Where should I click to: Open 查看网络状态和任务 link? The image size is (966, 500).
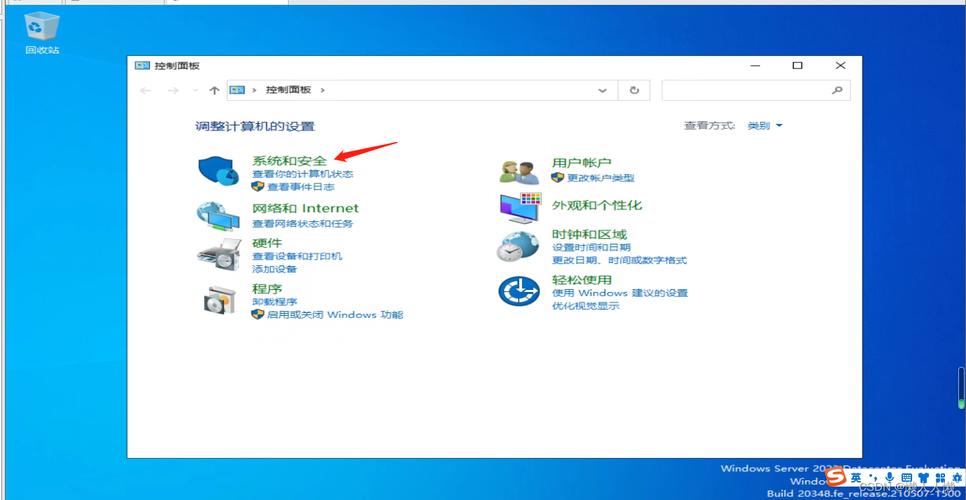tap(302, 224)
